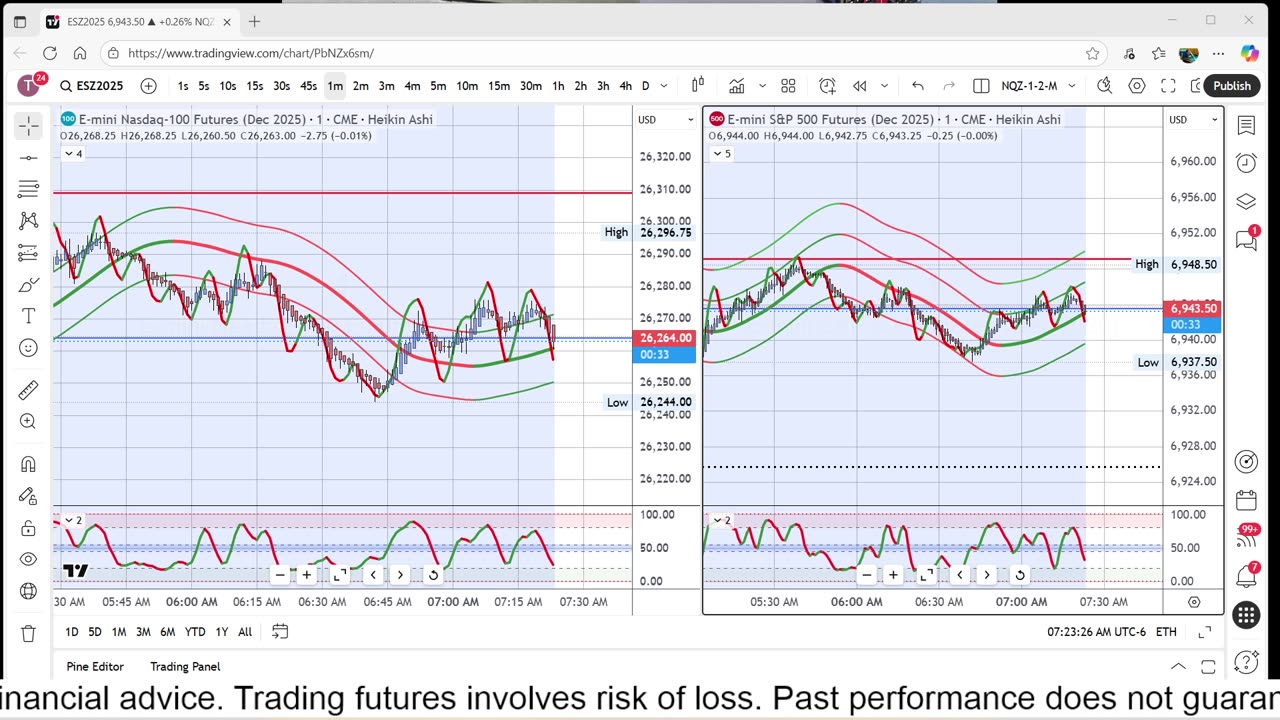Open the layout setup selector

981,86
